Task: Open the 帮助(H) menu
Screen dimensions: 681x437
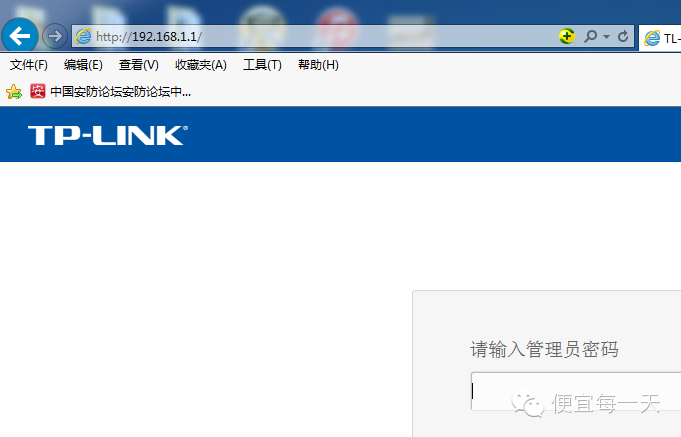Action: point(318,65)
